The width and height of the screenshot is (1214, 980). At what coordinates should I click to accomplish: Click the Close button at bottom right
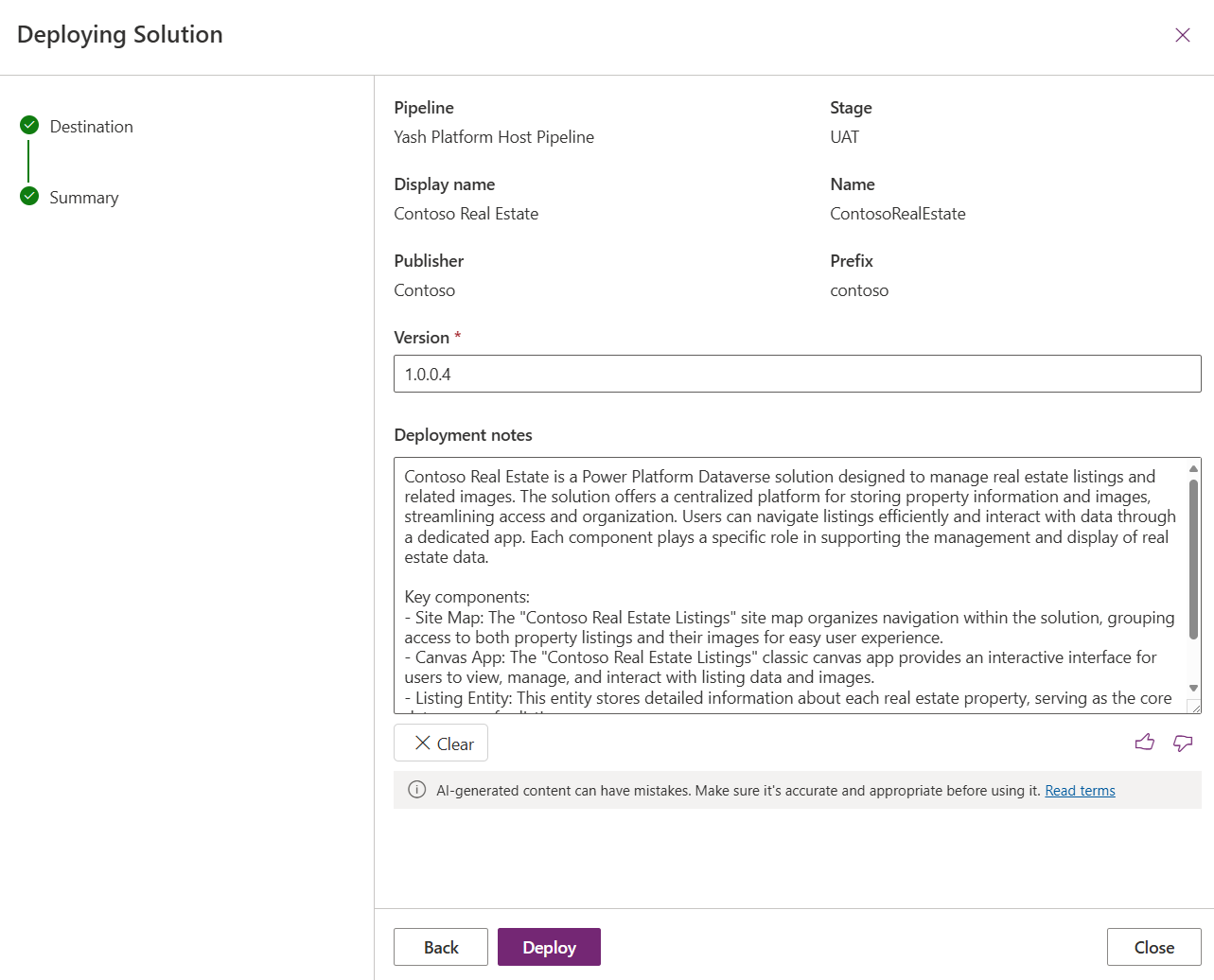pos(1153,947)
